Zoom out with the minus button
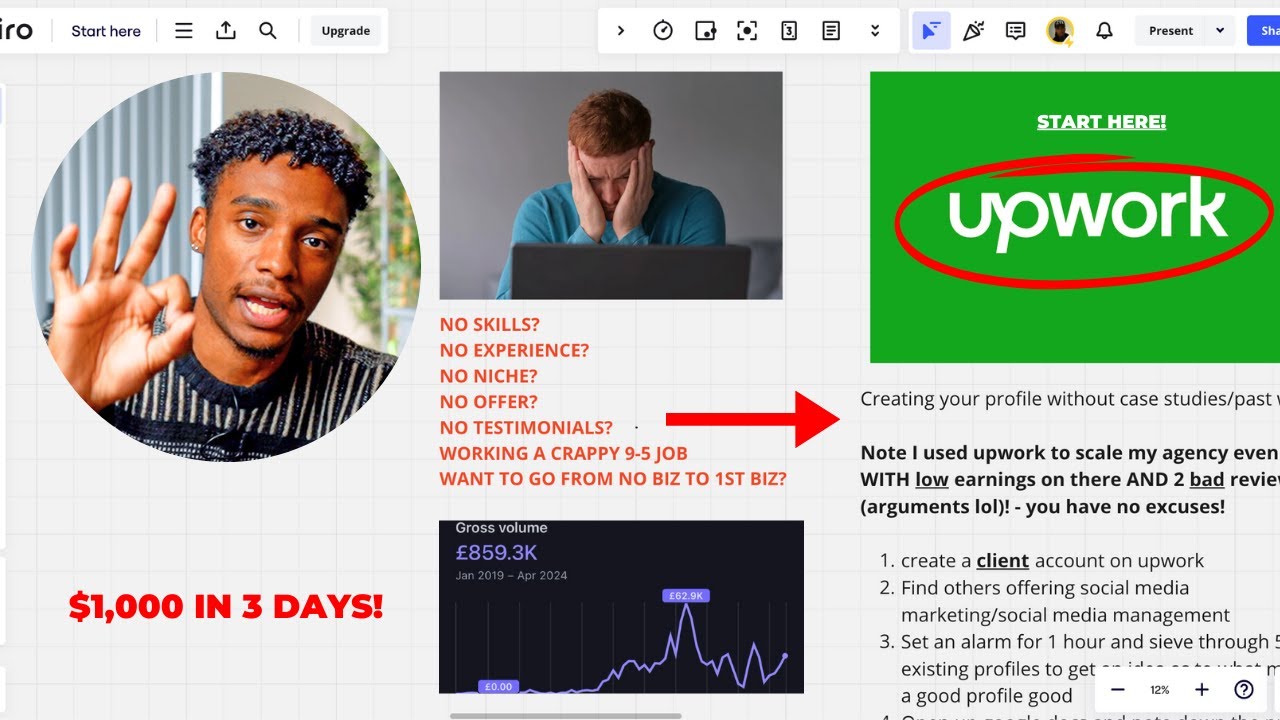The height and width of the screenshot is (720, 1280). click(x=1118, y=690)
